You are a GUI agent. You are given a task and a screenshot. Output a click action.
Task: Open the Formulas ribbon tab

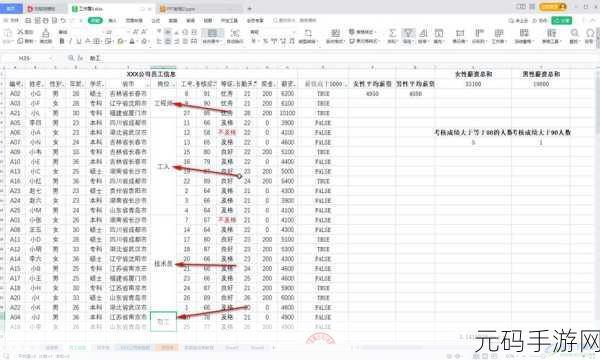click(x=155, y=20)
